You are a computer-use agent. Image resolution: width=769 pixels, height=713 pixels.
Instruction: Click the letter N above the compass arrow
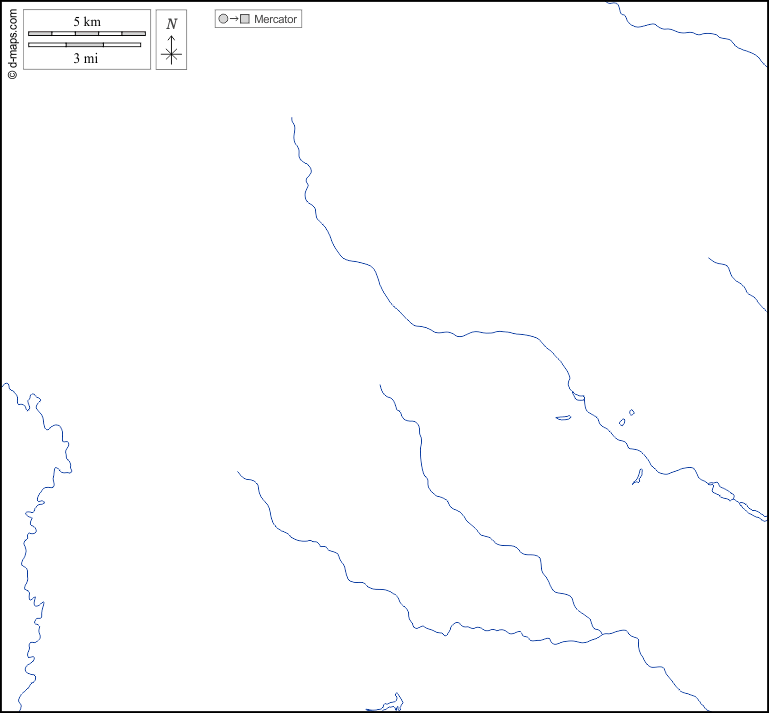171,24
